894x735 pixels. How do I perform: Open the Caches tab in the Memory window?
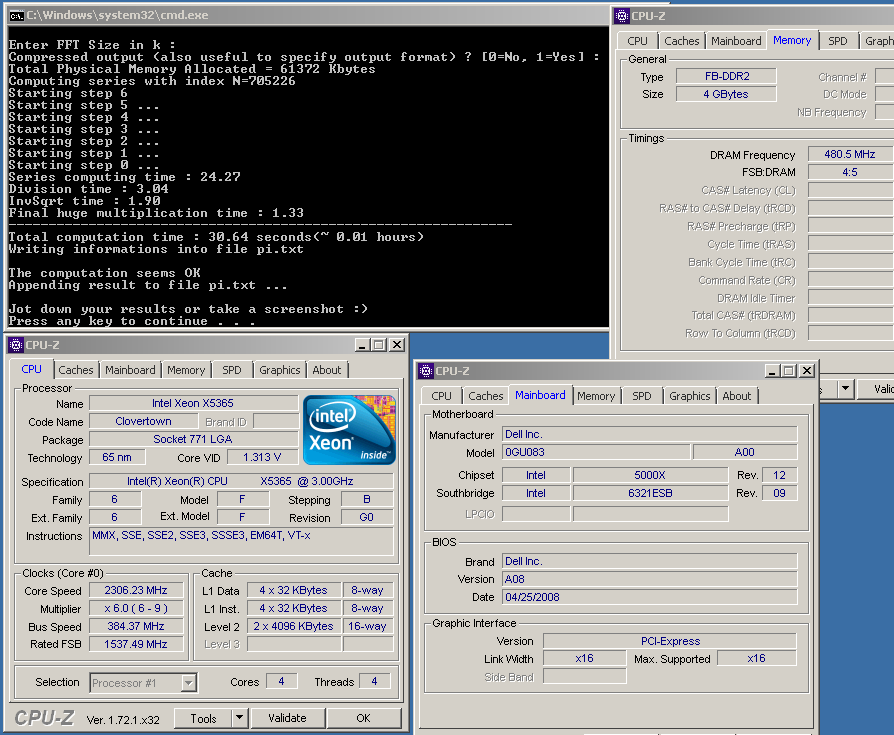click(681, 41)
